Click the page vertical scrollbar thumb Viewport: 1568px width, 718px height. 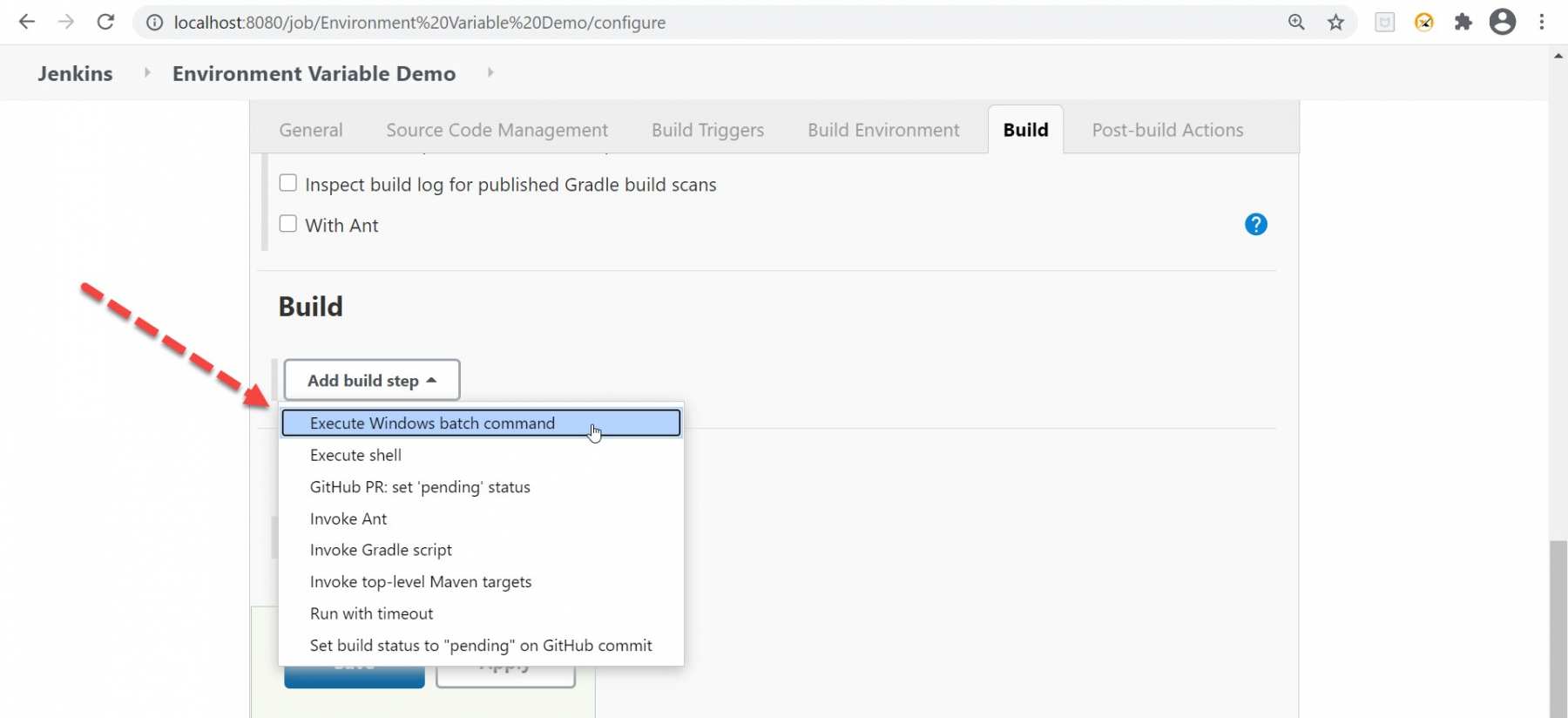[x=1558, y=629]
